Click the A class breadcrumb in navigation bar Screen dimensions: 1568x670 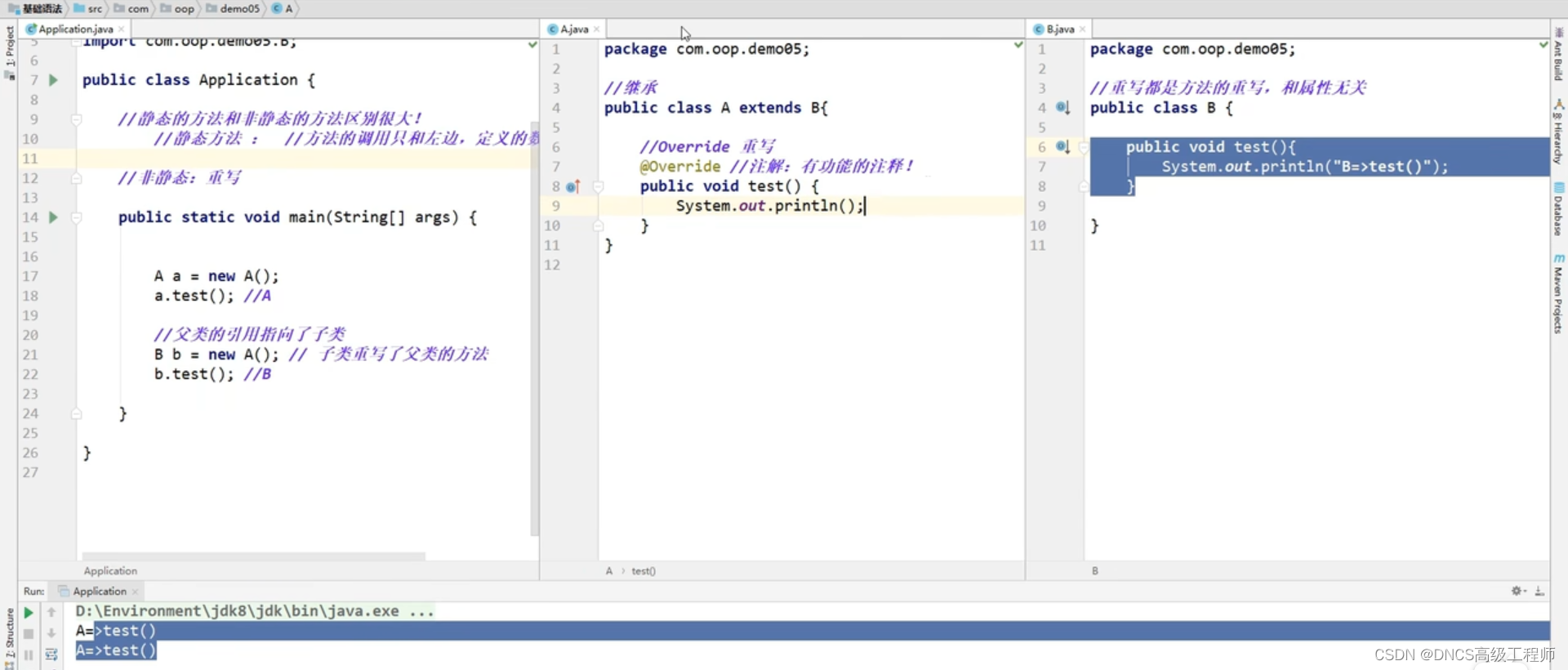tap(283, 8)
